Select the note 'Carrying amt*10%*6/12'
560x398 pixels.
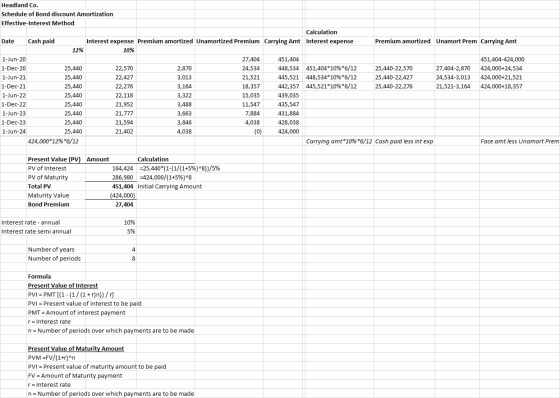coord(339,141)
